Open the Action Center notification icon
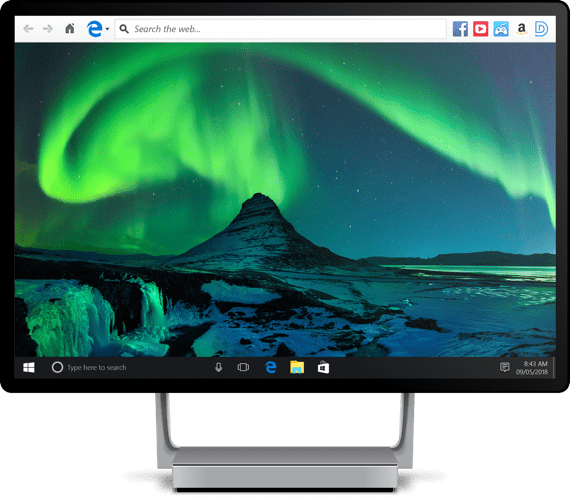Viewport: 570px width, 497px height. point(505,367)
